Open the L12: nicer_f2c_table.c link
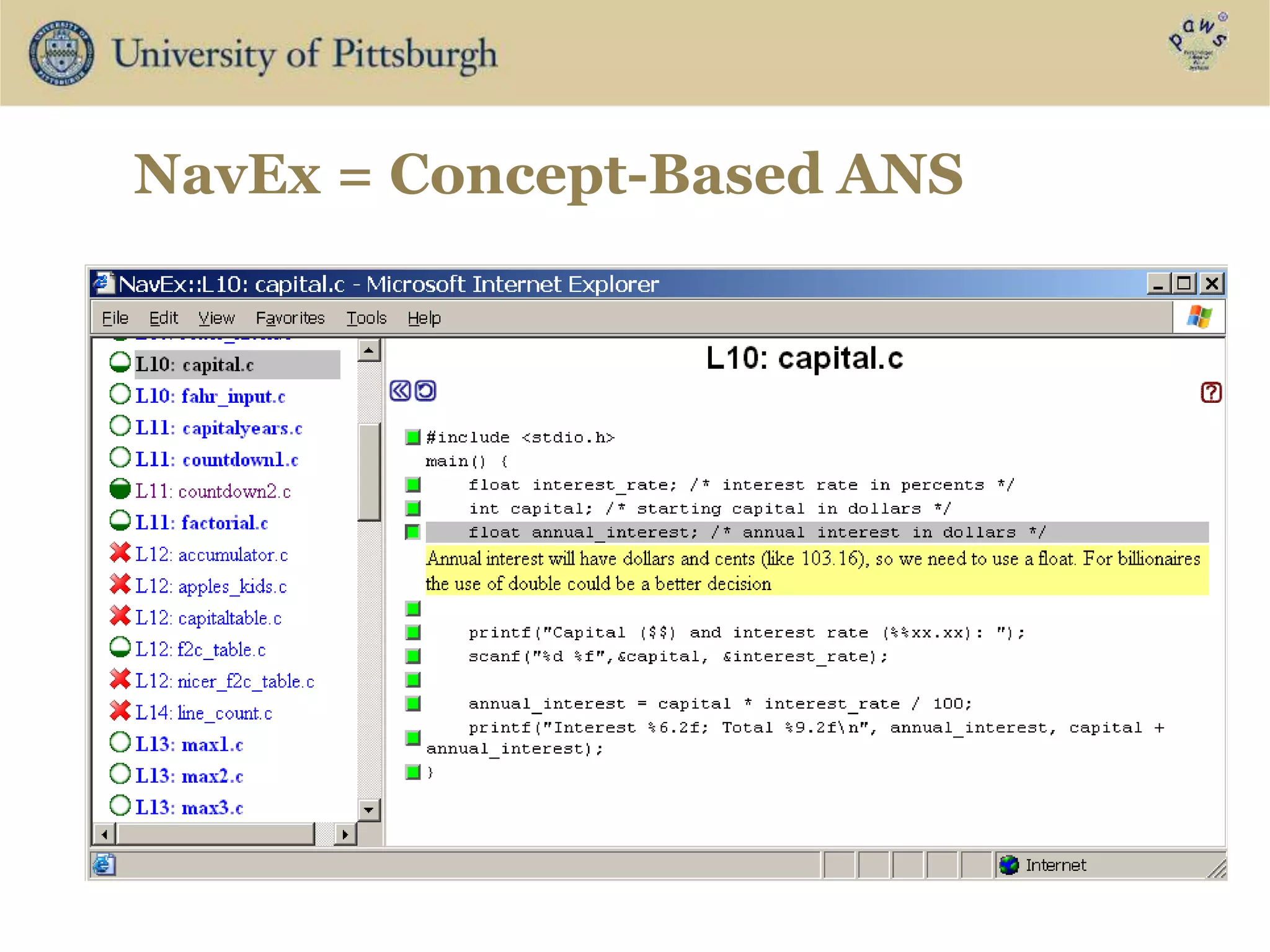This screenshot has width=1270, height=952. click(225, 681)
